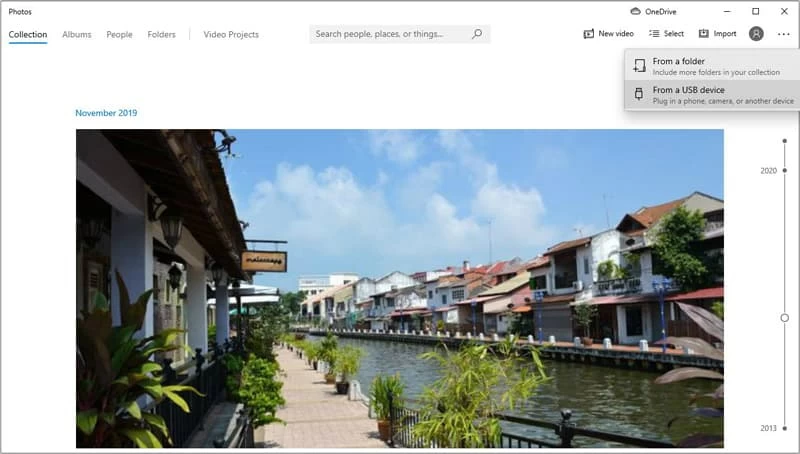Viewport: 800px width, 454px height.
Task: Click the November 2019 date heading
Action: pos(106,113)
